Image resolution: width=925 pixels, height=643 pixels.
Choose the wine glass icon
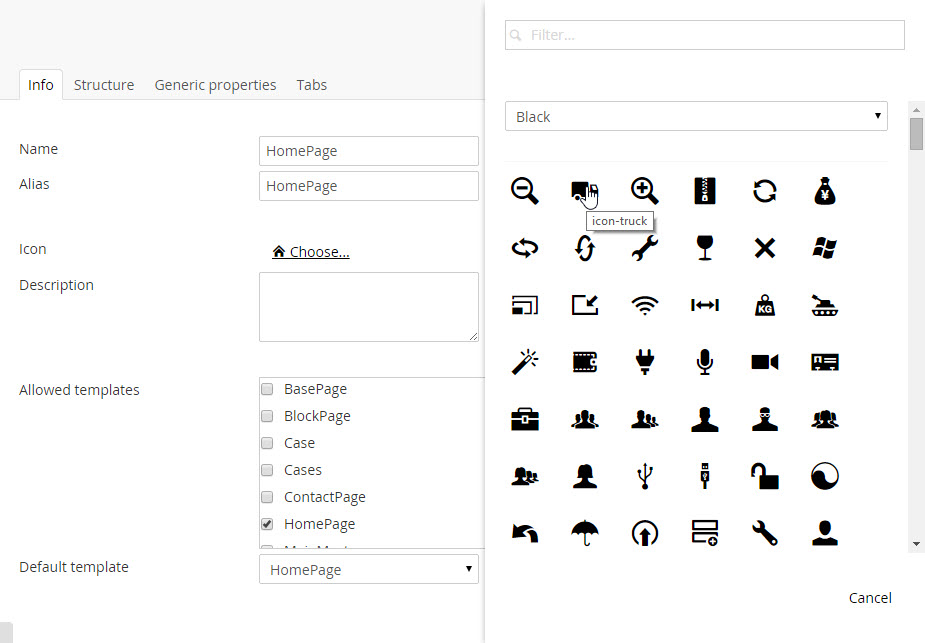click(705, 248)
